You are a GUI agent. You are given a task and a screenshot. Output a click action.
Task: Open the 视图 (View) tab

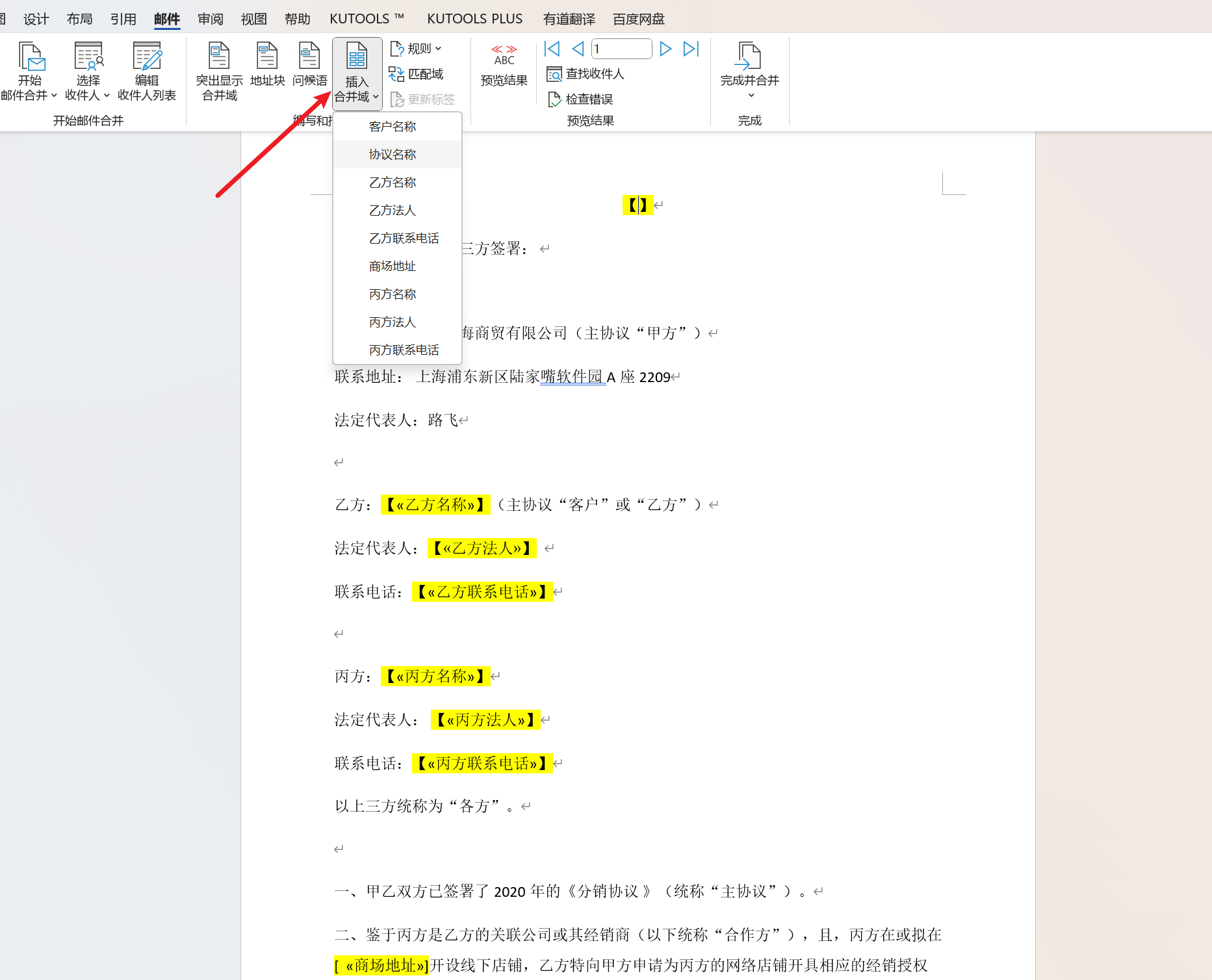tap(254, 19)
